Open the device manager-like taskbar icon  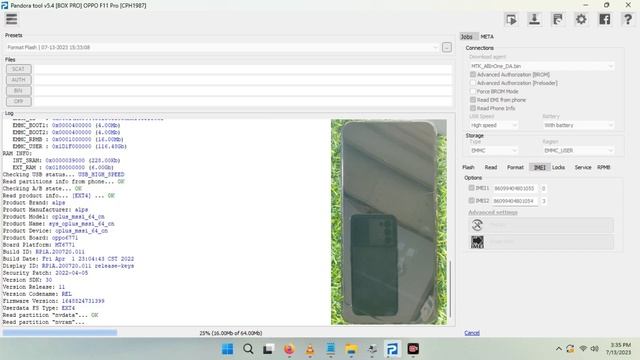[x=372, y=349]
